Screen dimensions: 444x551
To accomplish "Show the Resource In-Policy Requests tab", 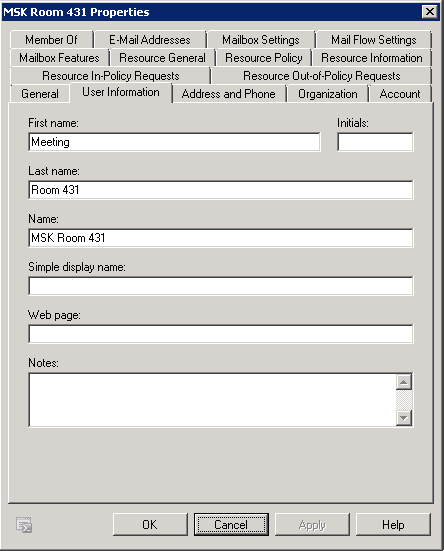I will [111, 76].
